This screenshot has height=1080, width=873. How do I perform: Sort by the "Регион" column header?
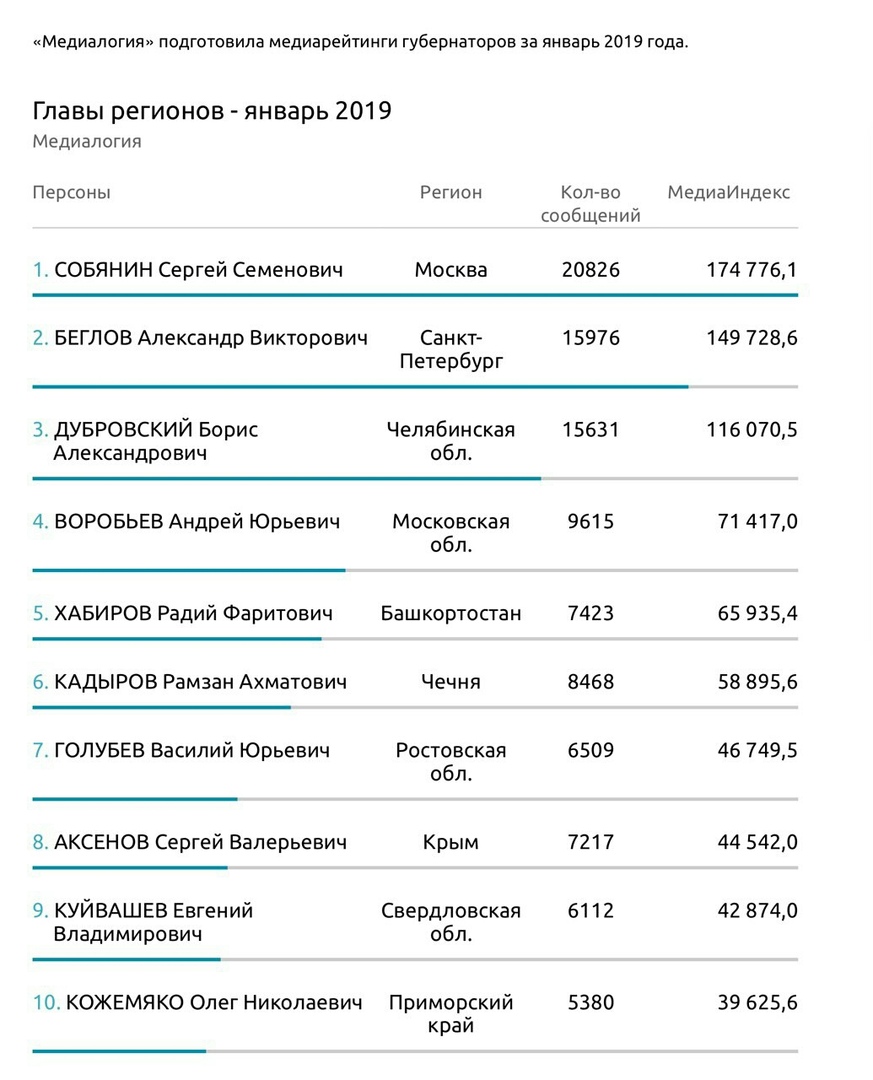(450, 192)
